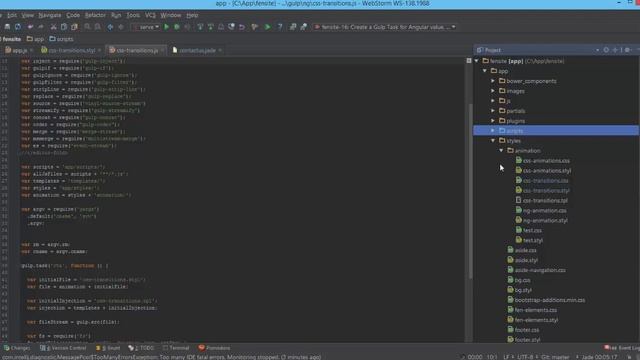Click the Replace toolbar icon

pyautogui.click(x=98, y=27)
